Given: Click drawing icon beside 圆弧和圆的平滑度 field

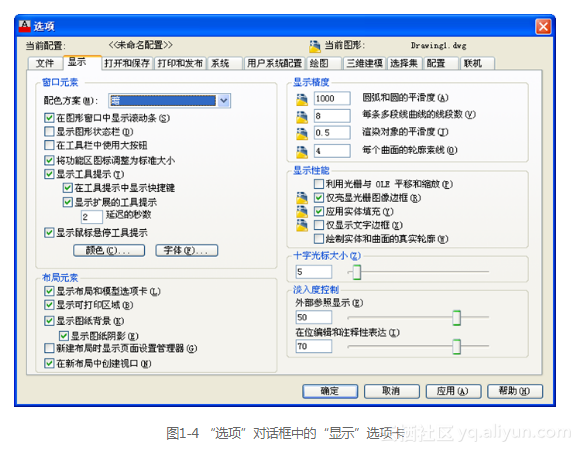Looking at the screenshot, I should click(x=302, y=99).
